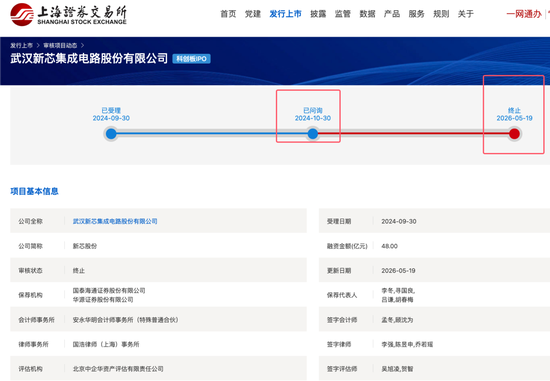Click the 一网通办 link
This screenshot has width=550, height=381.
coord(524,14)
